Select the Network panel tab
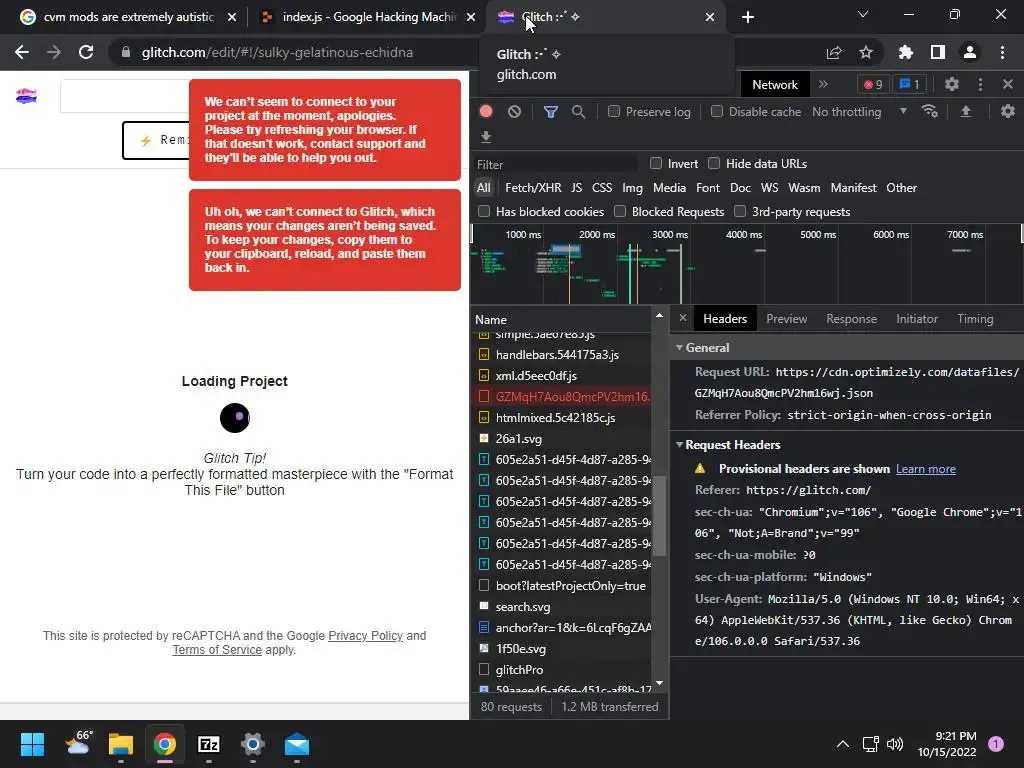The width and height of the screenshot is (1024, 768). tap(775, 84)
